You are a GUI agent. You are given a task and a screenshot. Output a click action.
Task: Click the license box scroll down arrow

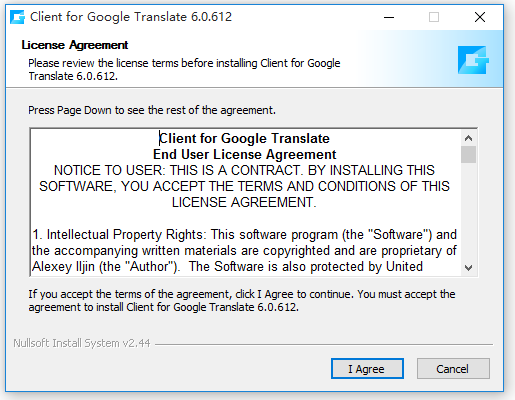468,268
